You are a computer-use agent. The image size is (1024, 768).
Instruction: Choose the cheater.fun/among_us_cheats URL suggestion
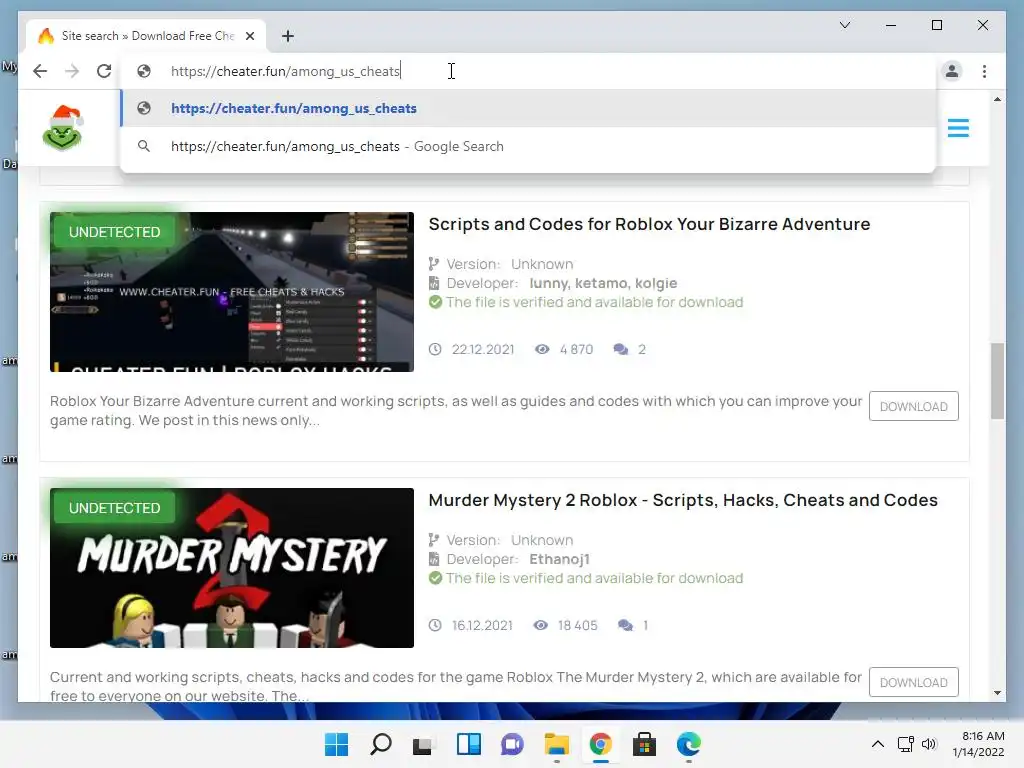(528, 108)
